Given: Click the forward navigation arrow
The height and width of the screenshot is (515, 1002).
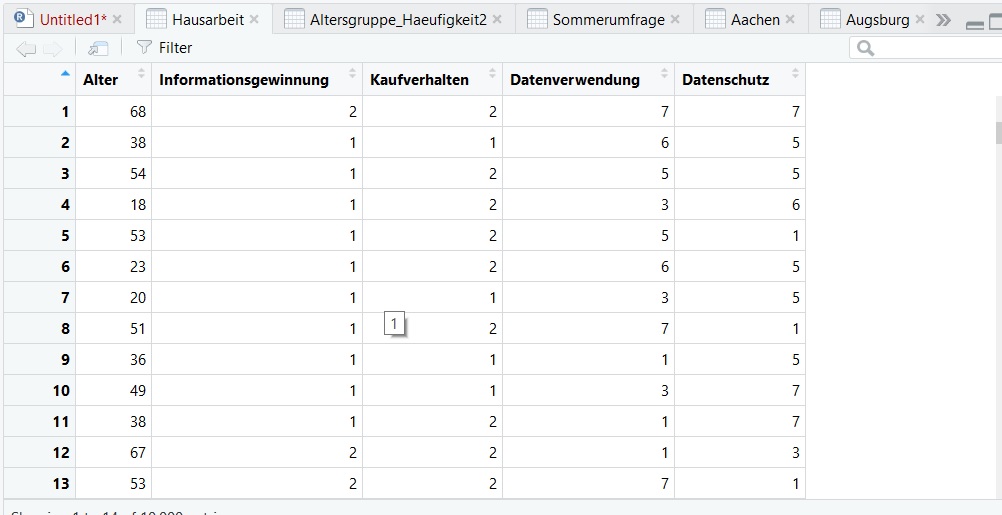Looking at the screenshot, I should (52, 48).
